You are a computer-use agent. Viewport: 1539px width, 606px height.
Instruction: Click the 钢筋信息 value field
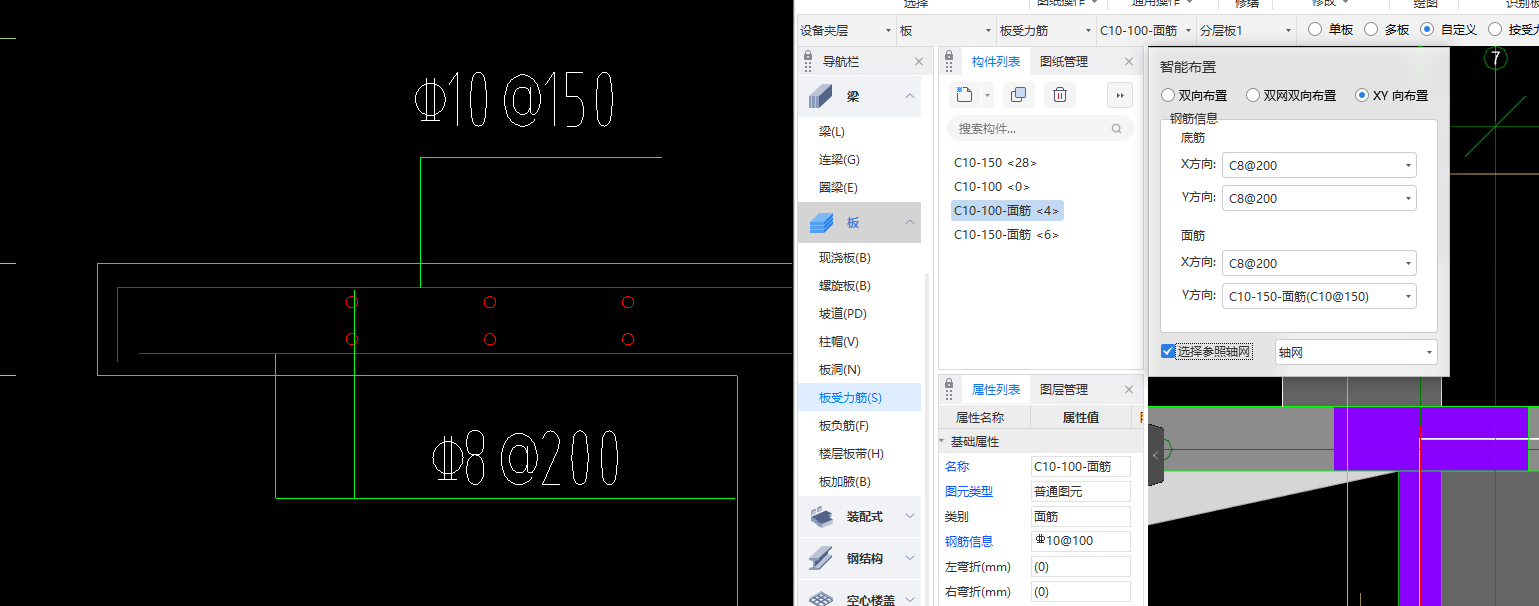click(1081, 541)
